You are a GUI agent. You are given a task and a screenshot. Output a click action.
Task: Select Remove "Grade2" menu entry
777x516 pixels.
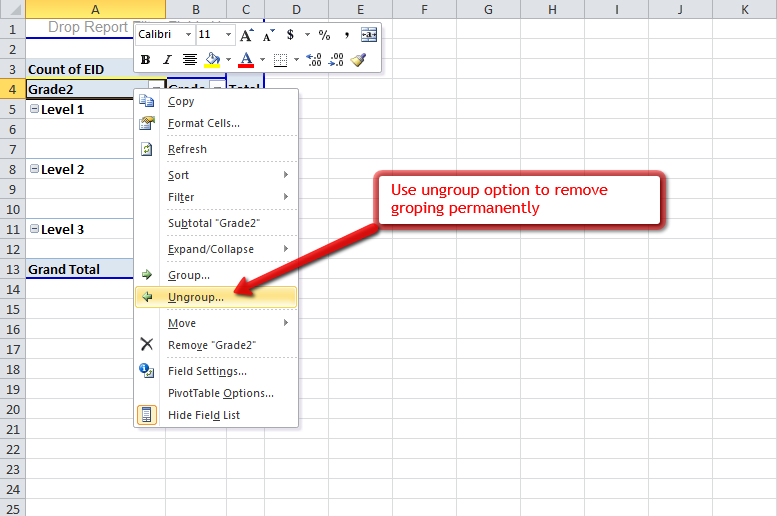click(216, 345)
